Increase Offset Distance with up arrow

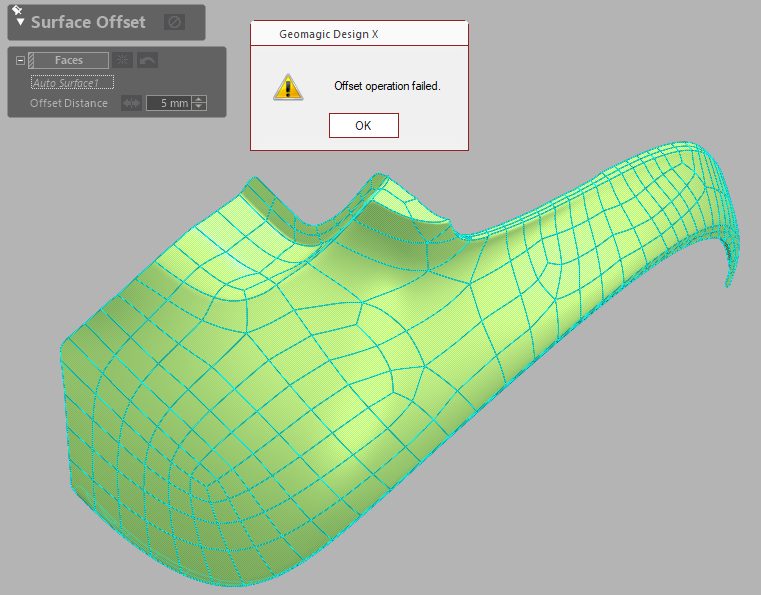(199, 99)
